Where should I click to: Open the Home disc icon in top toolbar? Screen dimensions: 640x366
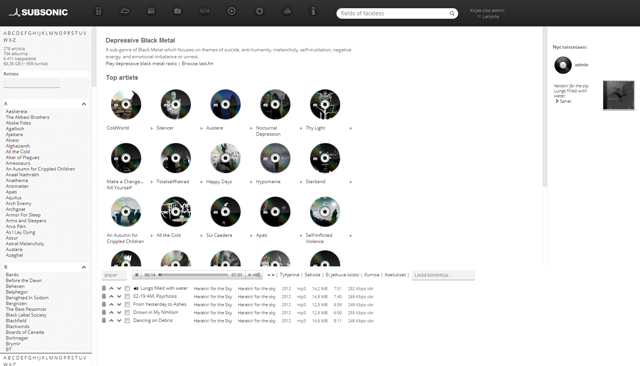98,11
